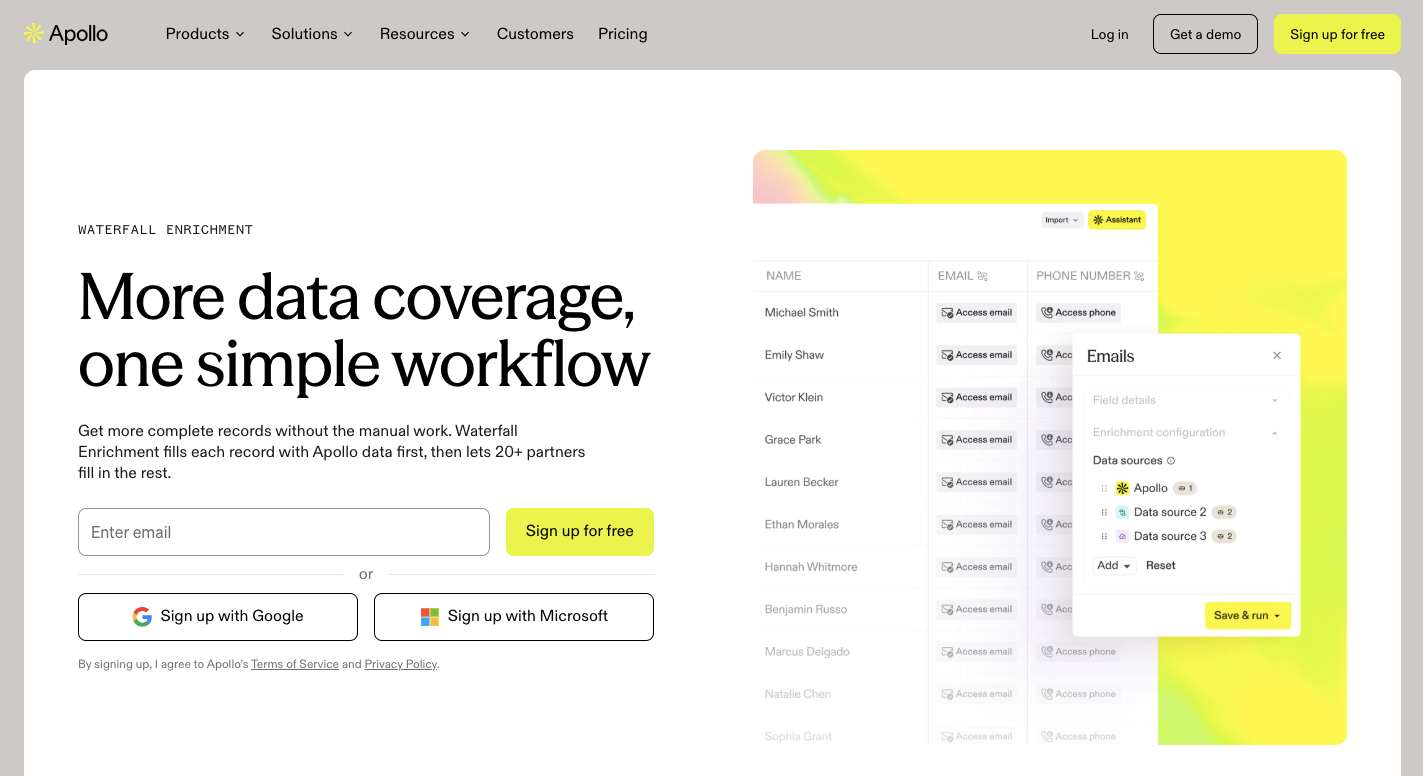This screenshot has height=776, width=1423.
Task: Click the enrichment icon in PHONE NUMBER header
Action: tap(1139, 276)
